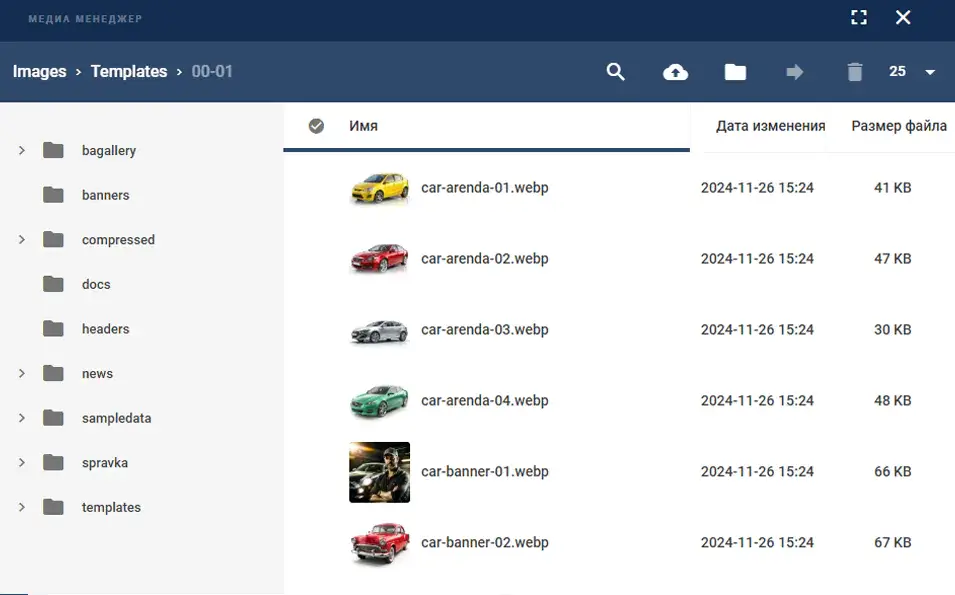Go to Images in breadcrumb
955x595 pixels.
(39, 72)
